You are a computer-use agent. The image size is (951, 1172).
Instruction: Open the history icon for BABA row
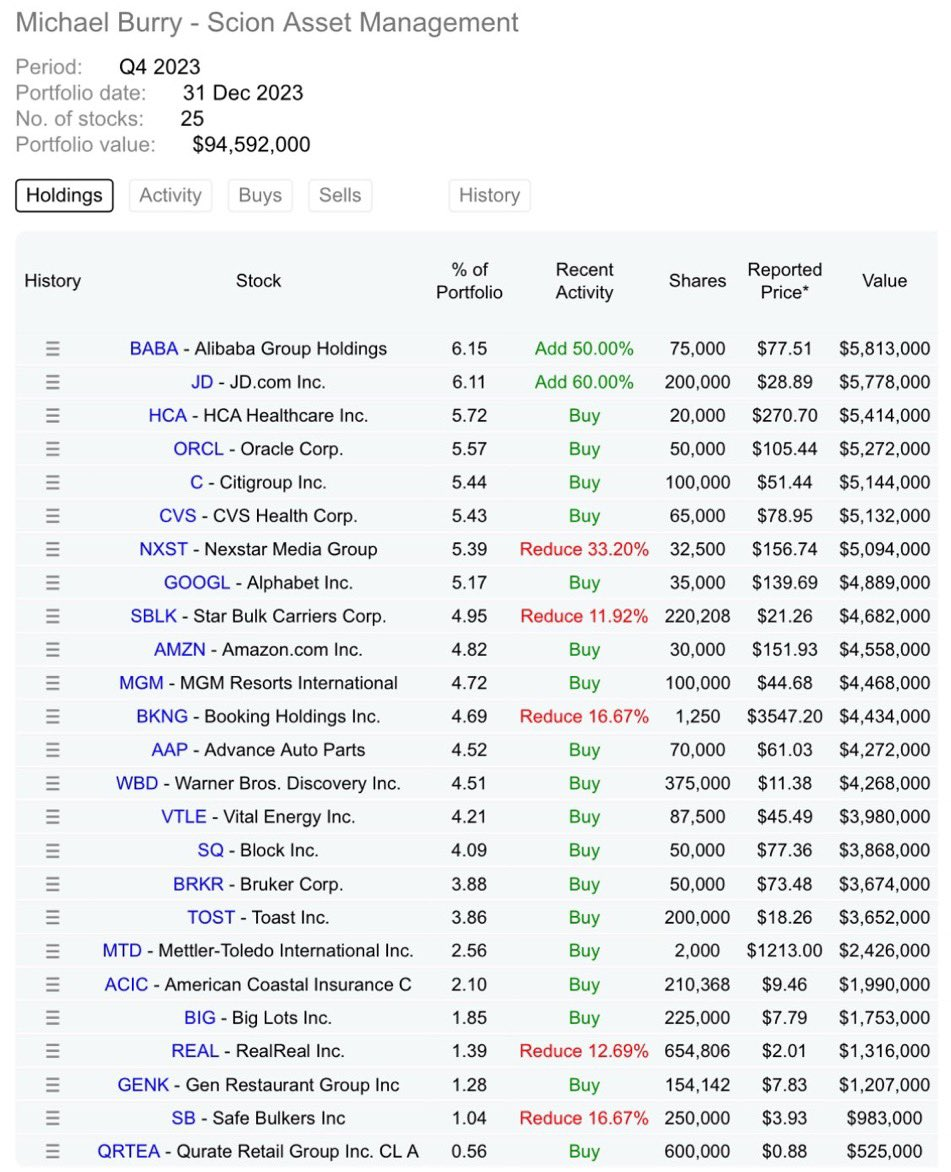[x=53, y=349]
